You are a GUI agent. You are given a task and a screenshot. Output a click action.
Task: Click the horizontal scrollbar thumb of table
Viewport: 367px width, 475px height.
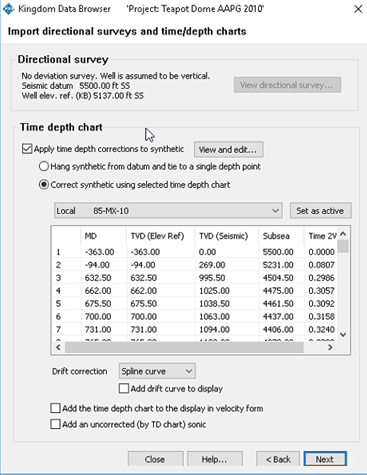click(184, 347)
